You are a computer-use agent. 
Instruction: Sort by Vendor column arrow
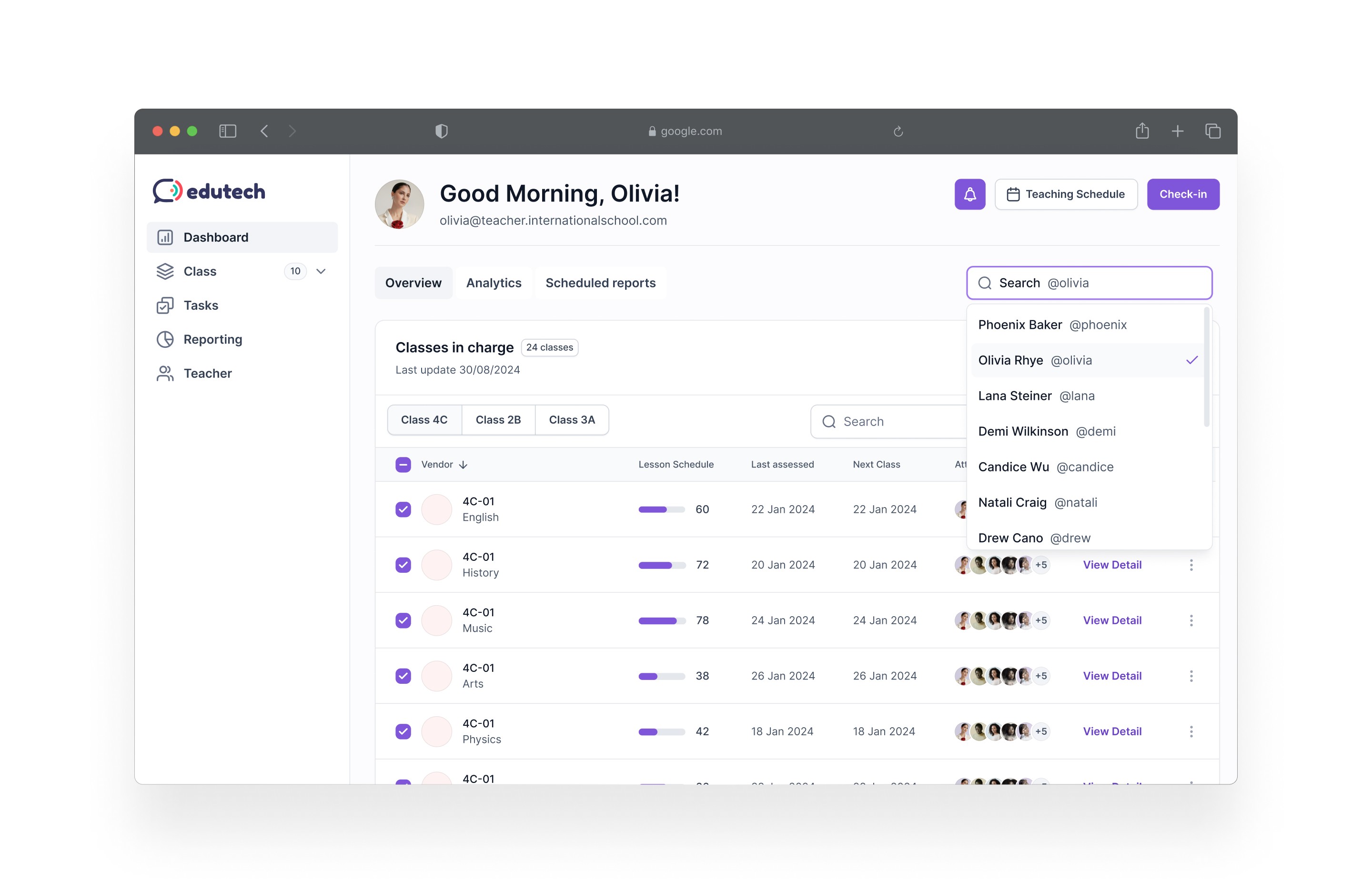pyautogui.click(x=463, y=465)
